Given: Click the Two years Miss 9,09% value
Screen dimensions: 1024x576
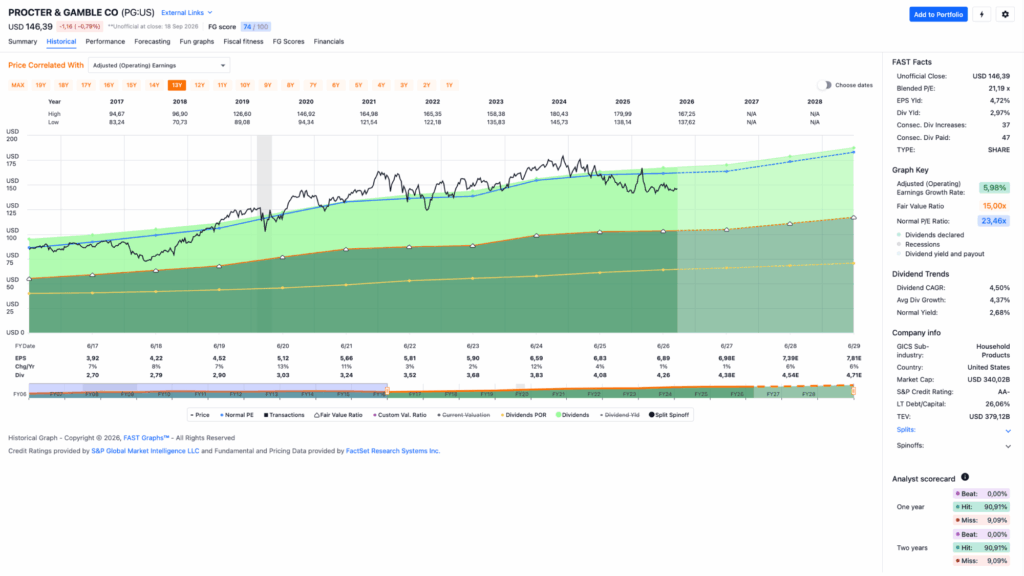Looking at the screenshot, I should tap(981, 561).
